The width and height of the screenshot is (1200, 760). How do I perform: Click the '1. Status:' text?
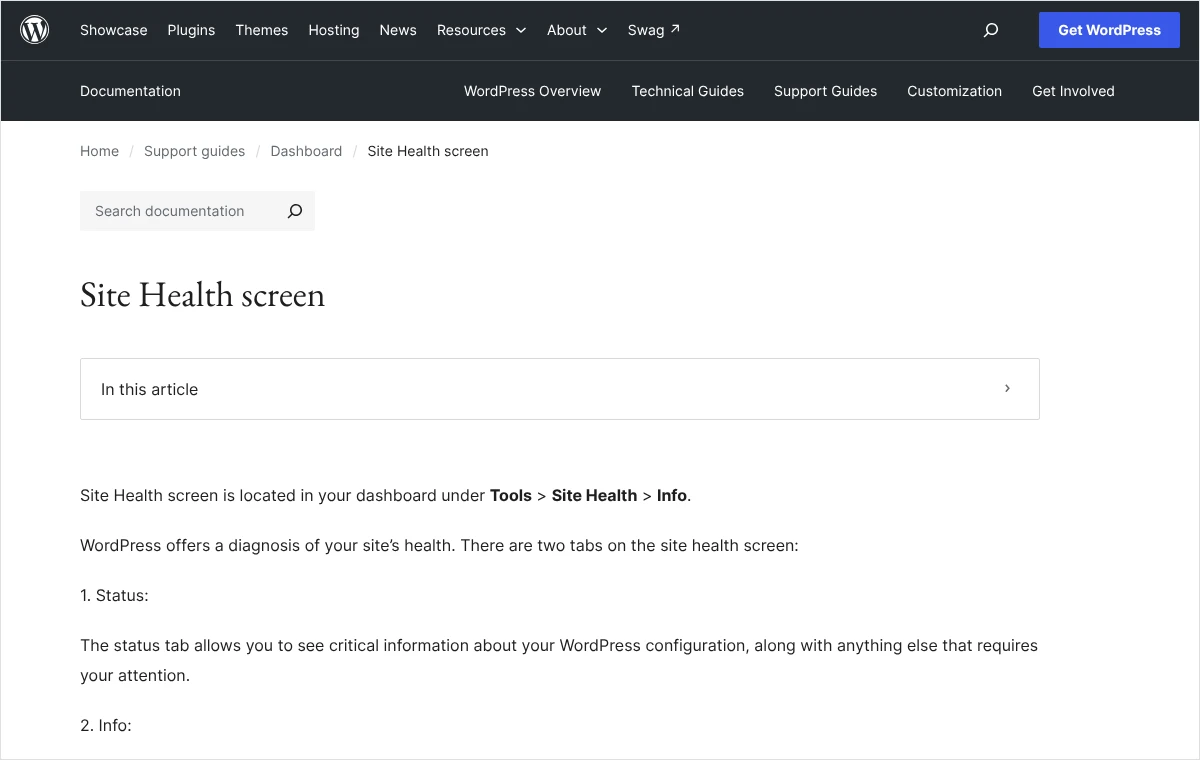pos(114,595)
